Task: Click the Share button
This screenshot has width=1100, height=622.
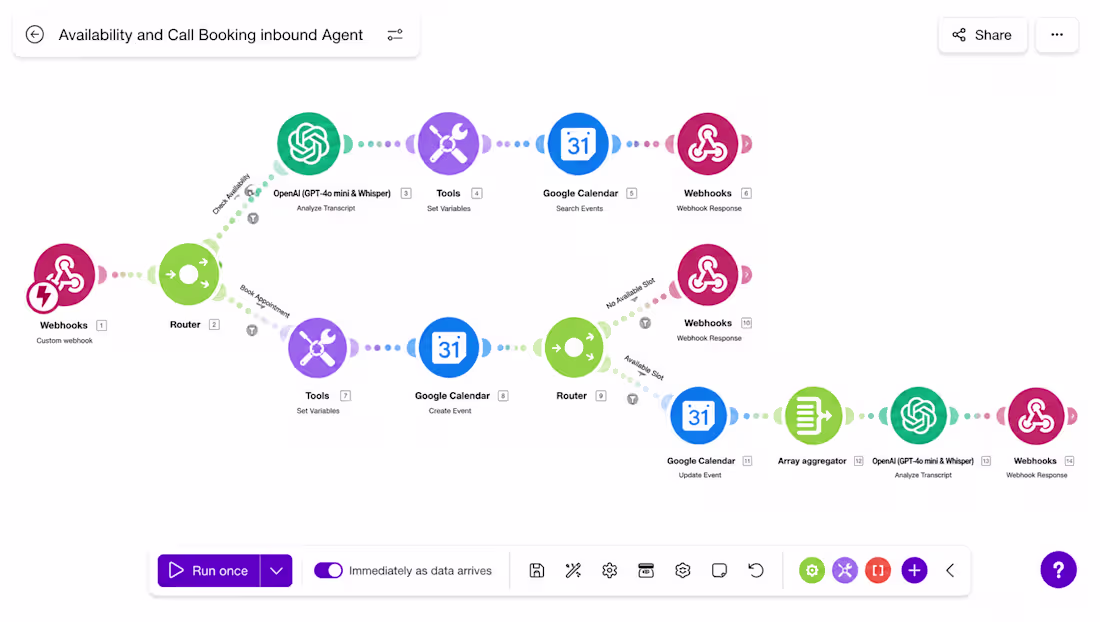Action: [982, 35]
